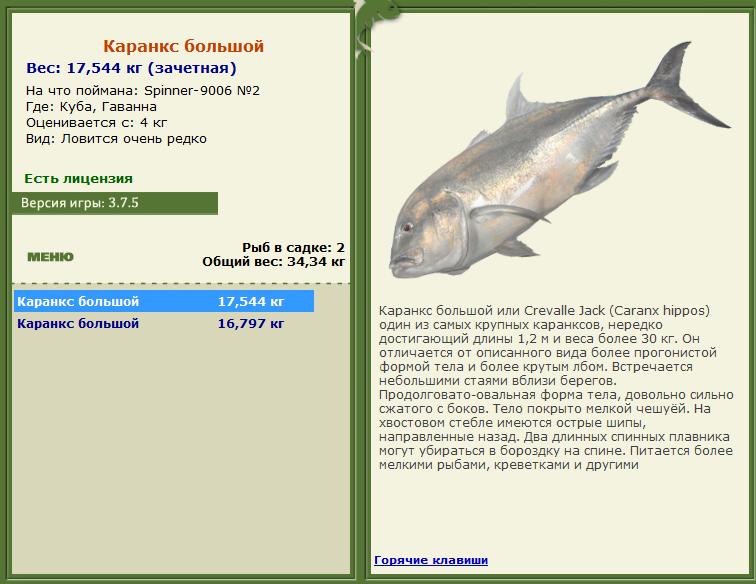The width and height of the screenshot is (756, 584).
Task: Click the Версия игры: 3.7.5 bar
Action: coord(115,203)
